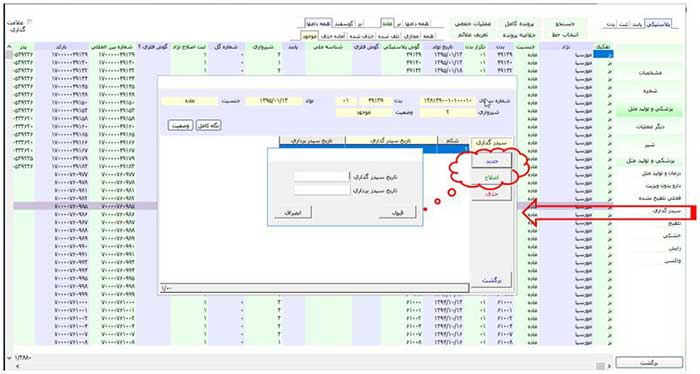Confirm with the قبول button
Image resolution: width=700 pixels, height=374 pixels.
coord(397,212)
